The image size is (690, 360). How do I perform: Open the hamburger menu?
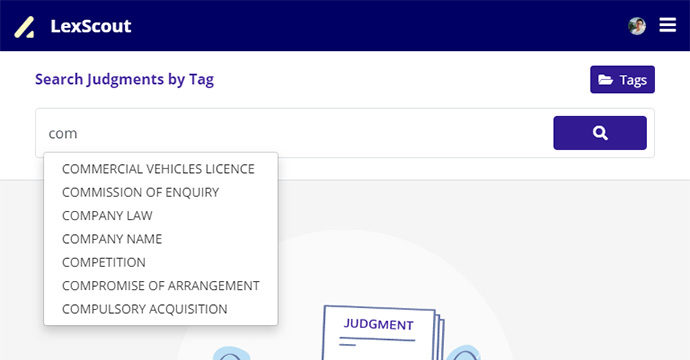[x=668, y=25]
